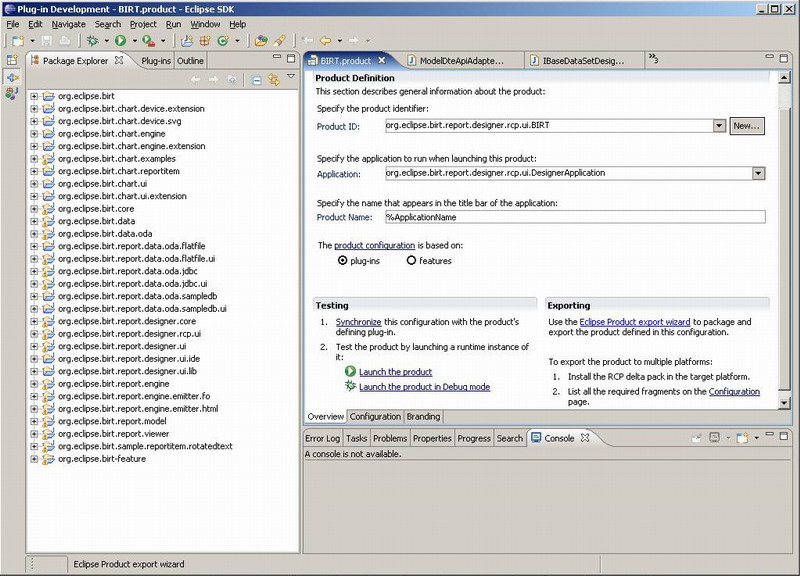
Task: Click the Synchronize link under Testing
Action: [358, 322]
